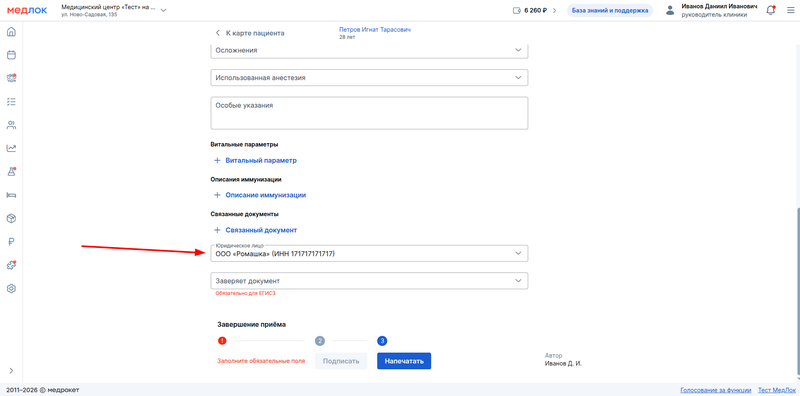
Task: Open База знаний и поддержка
Action: point(610,10)
